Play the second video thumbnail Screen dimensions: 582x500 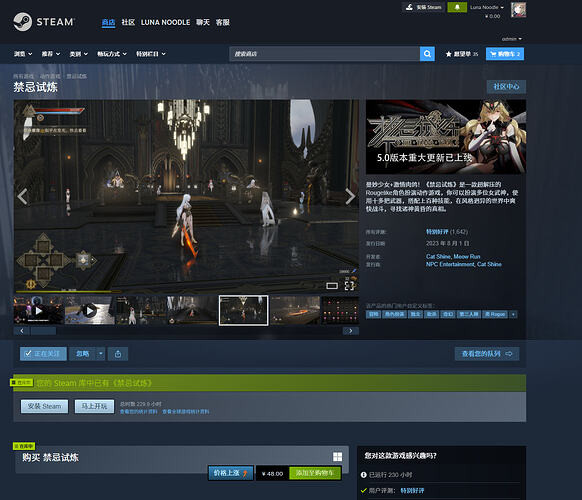coord(89,310)
